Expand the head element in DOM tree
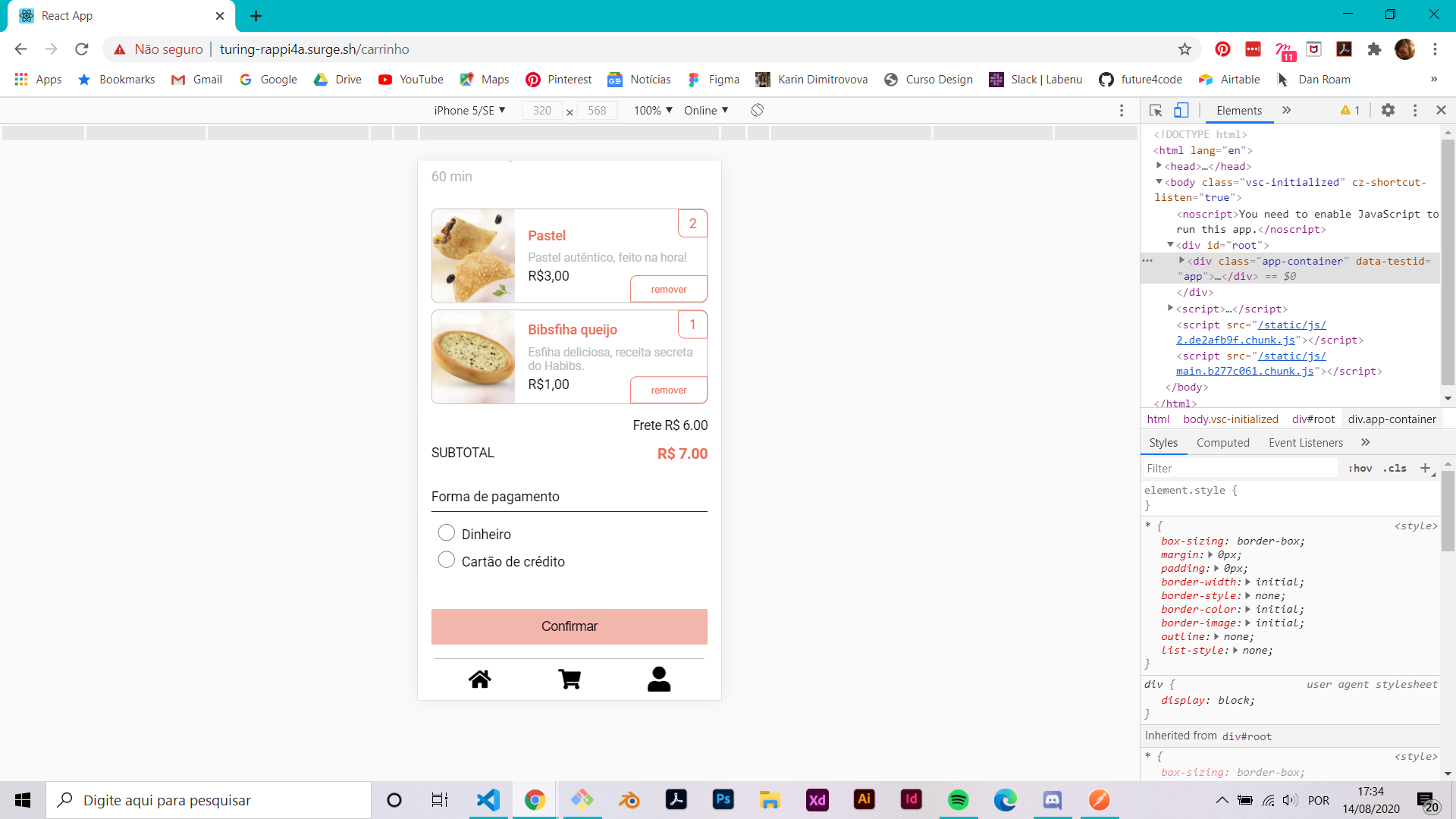The height and width of the screenshot is (819, 1456). click(1159, 166)
